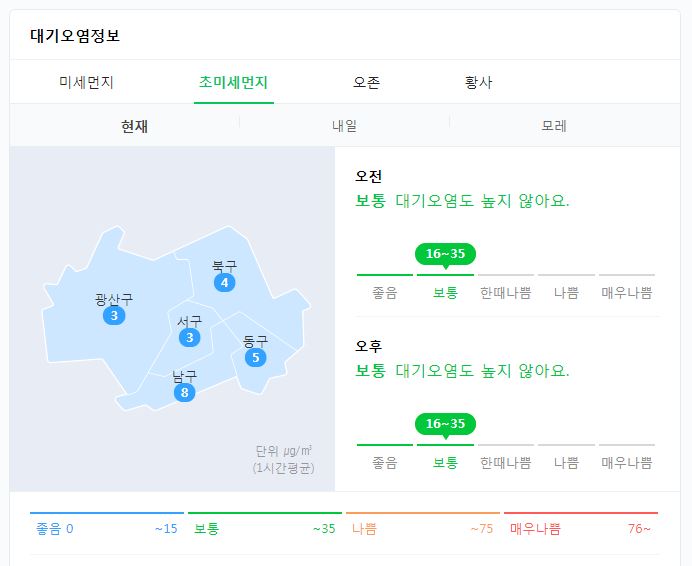692x566 pixels.
Task: Open the 황사 tab
Action: pos(478,83)
